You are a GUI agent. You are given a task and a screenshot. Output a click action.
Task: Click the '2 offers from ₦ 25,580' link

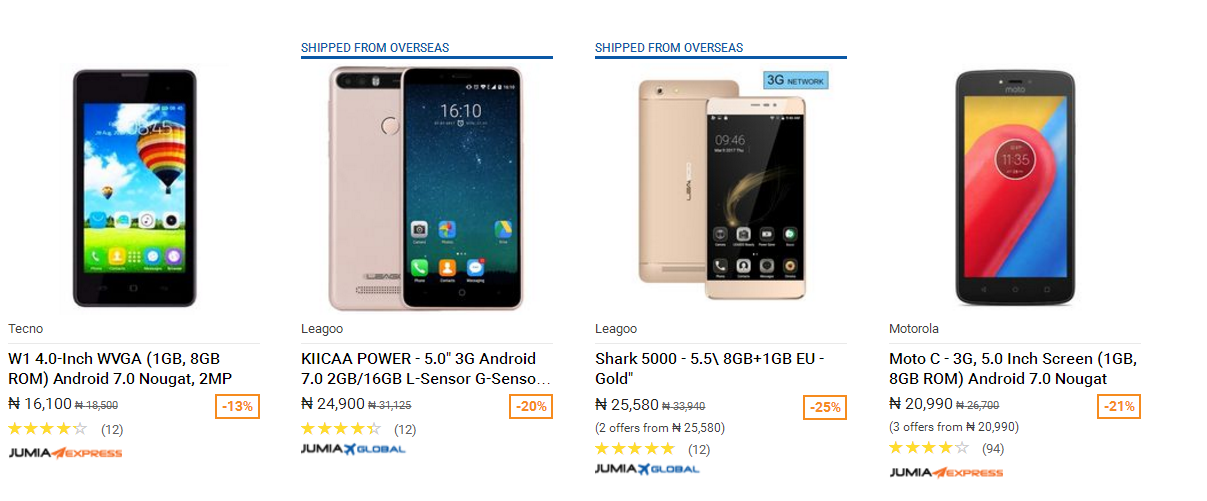point(660,427)
